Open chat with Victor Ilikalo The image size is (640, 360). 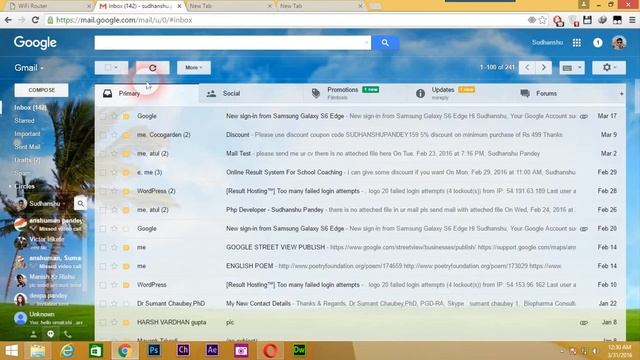[x=48, y=243]
